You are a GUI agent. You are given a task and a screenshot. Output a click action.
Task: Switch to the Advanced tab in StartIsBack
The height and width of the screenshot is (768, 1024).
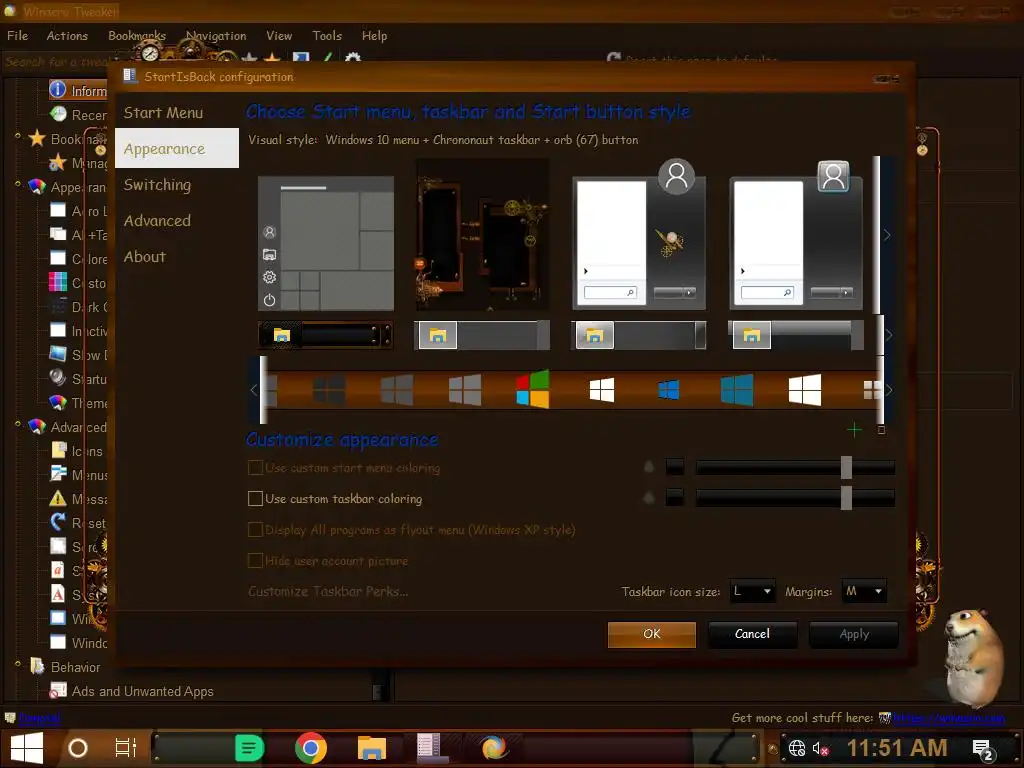click(177, 221)
